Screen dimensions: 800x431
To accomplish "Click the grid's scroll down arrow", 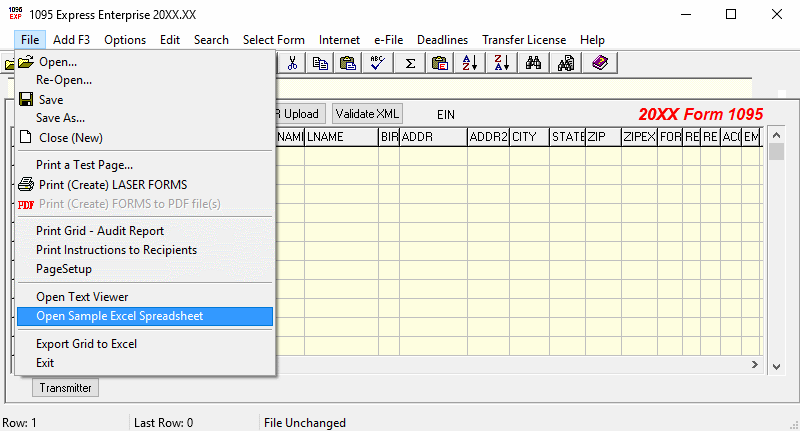I will 776,369.
